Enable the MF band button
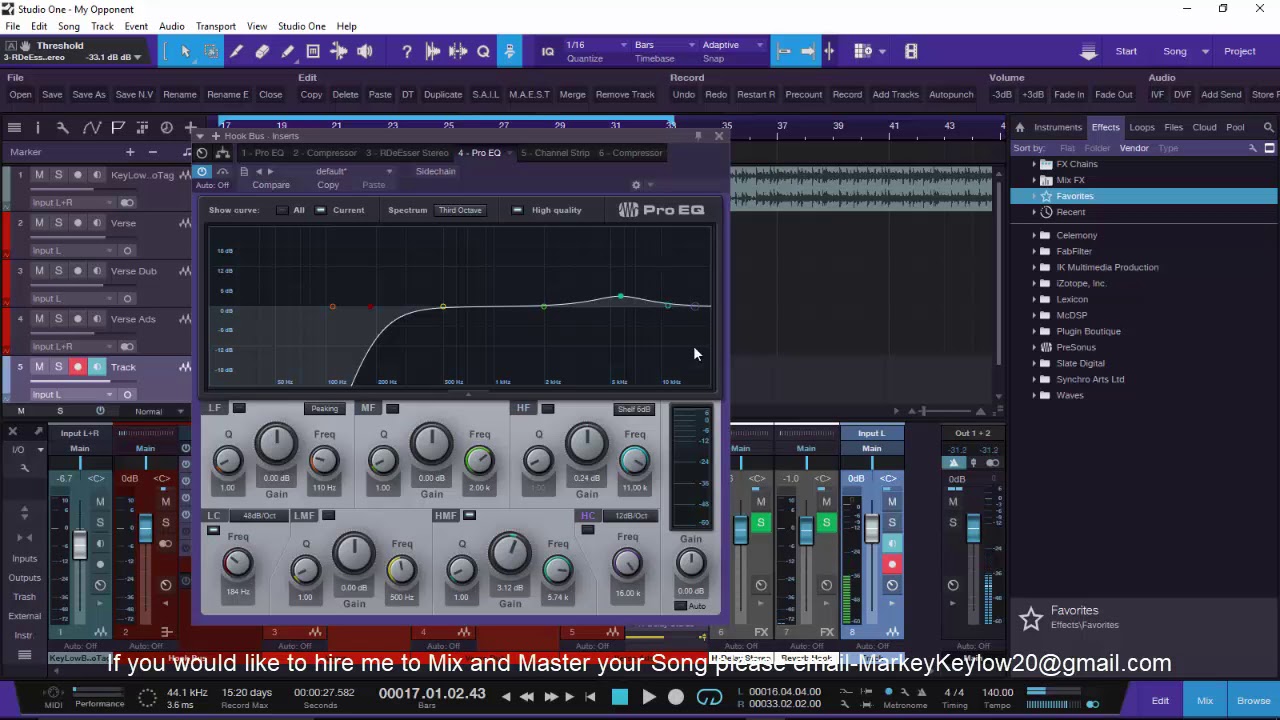The image size is (1280, 720). point(392,408)
